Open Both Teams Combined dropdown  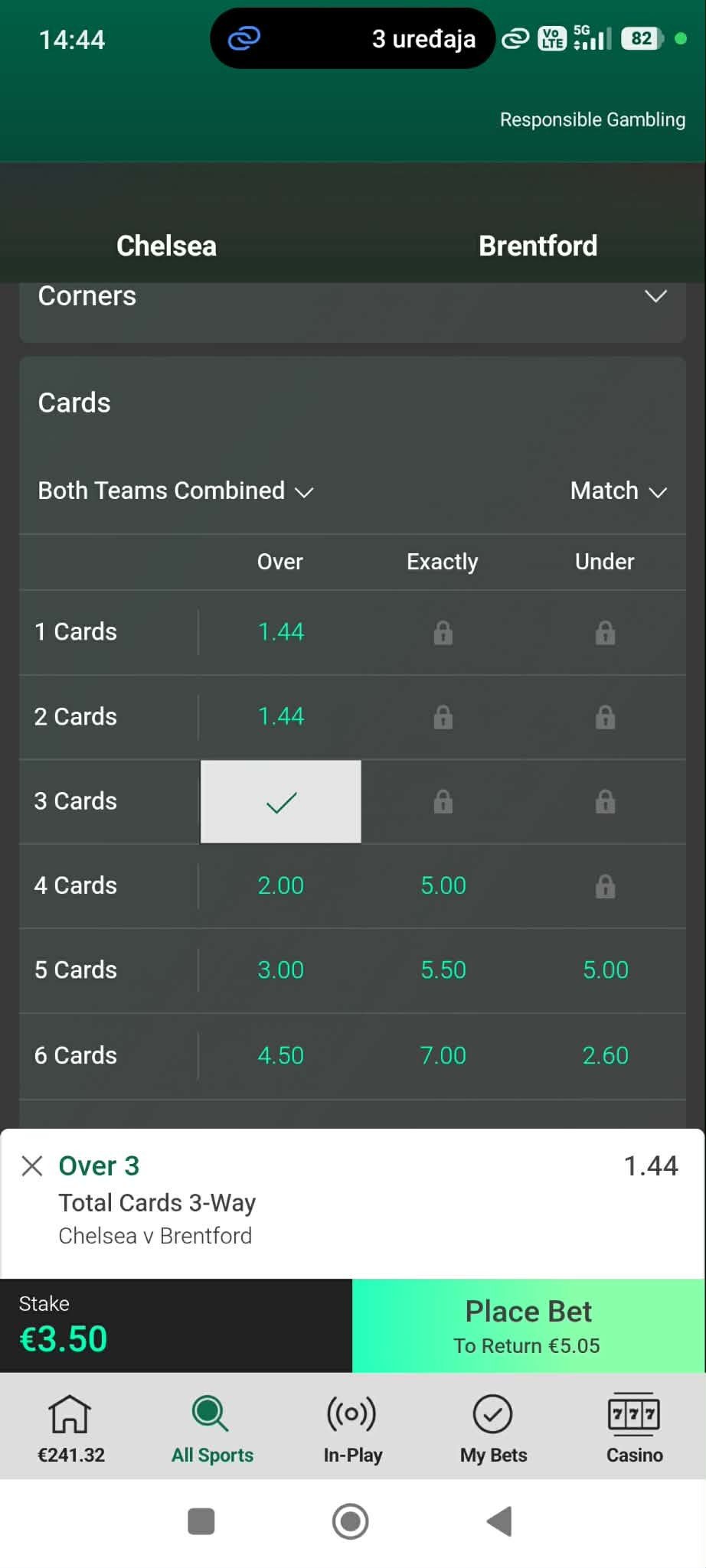pyautogui.click(x=175, y=491)
